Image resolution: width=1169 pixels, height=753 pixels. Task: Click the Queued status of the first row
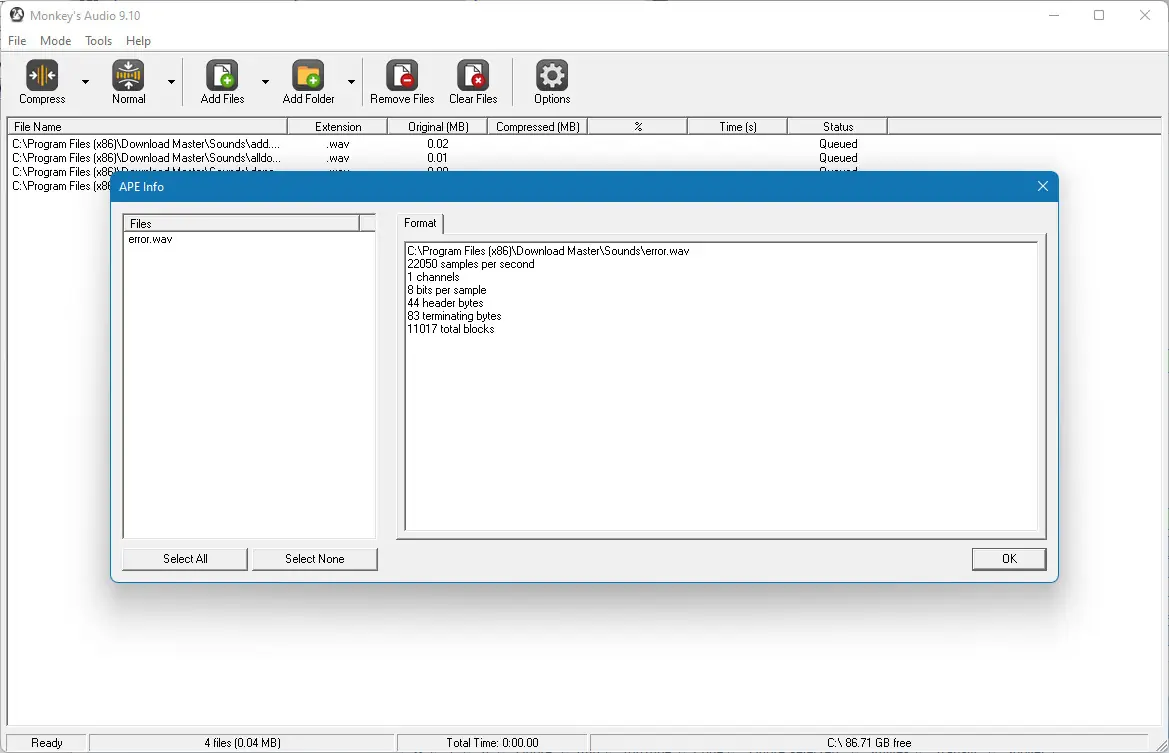coord(838,144)
